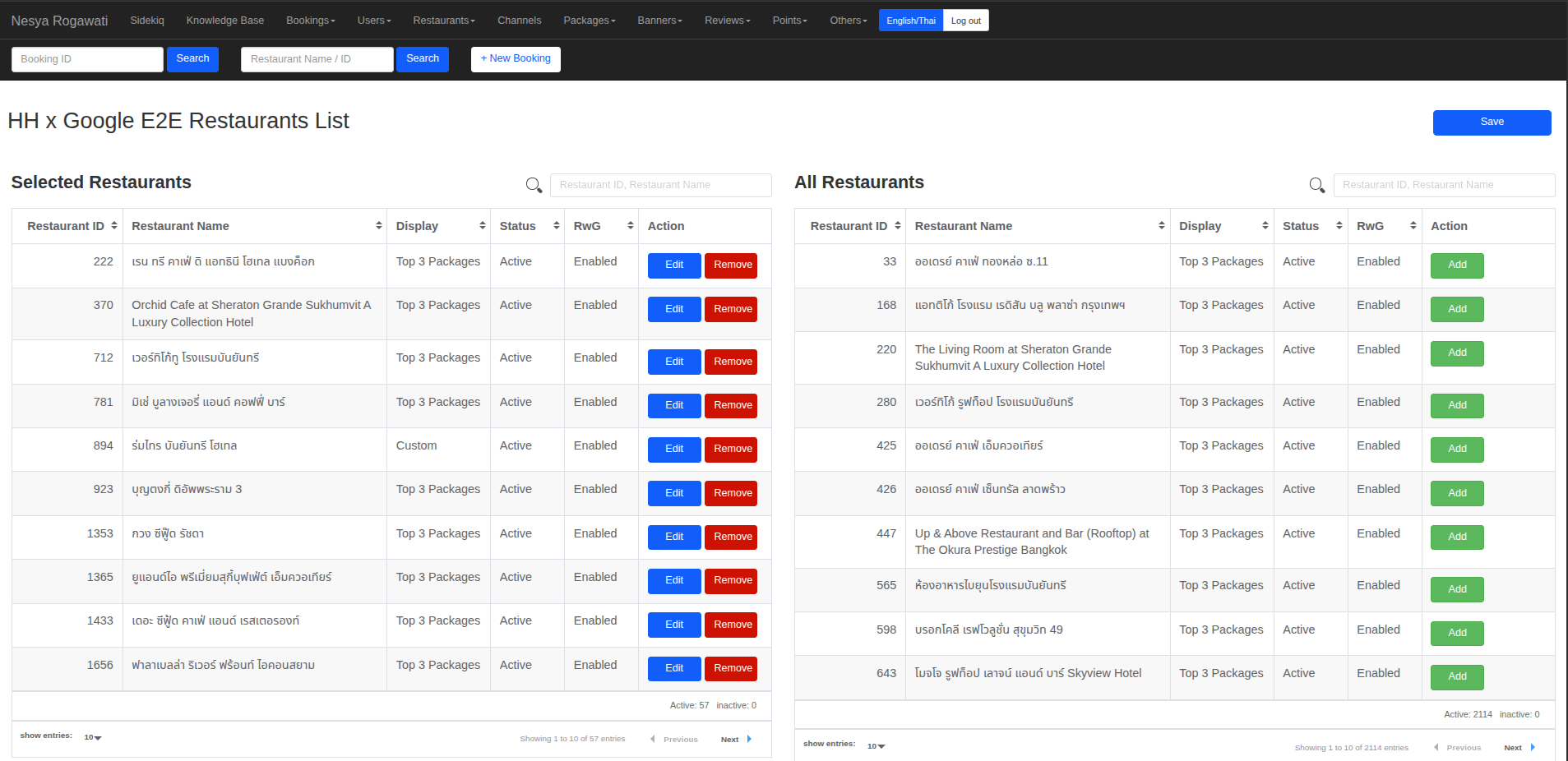
Task: Go to next page of Selected Restaurants
Action: 735,740
